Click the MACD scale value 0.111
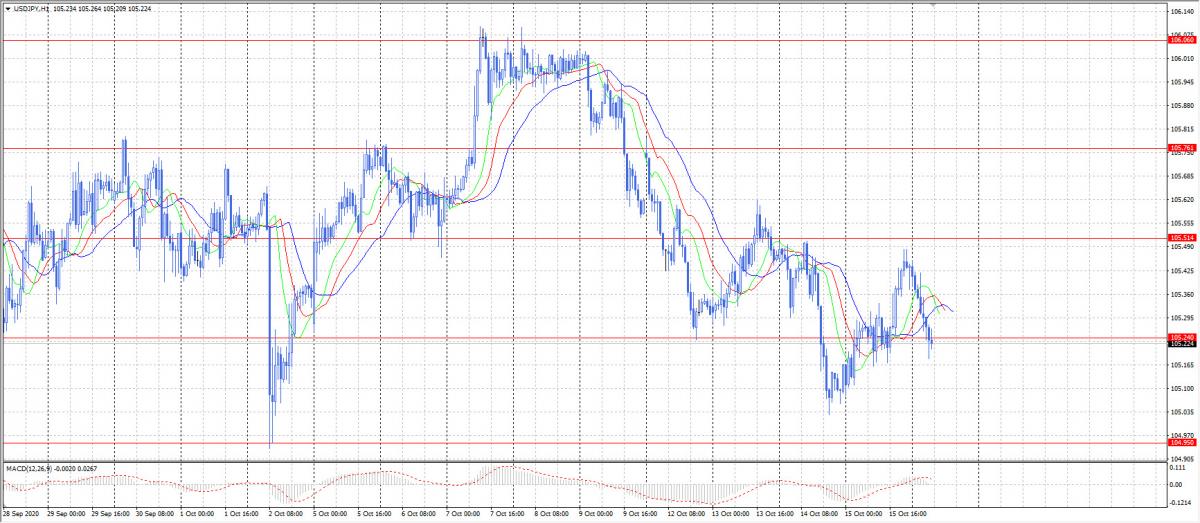The width and height of the screenshot is (1200, 523). coord(1179,468)
